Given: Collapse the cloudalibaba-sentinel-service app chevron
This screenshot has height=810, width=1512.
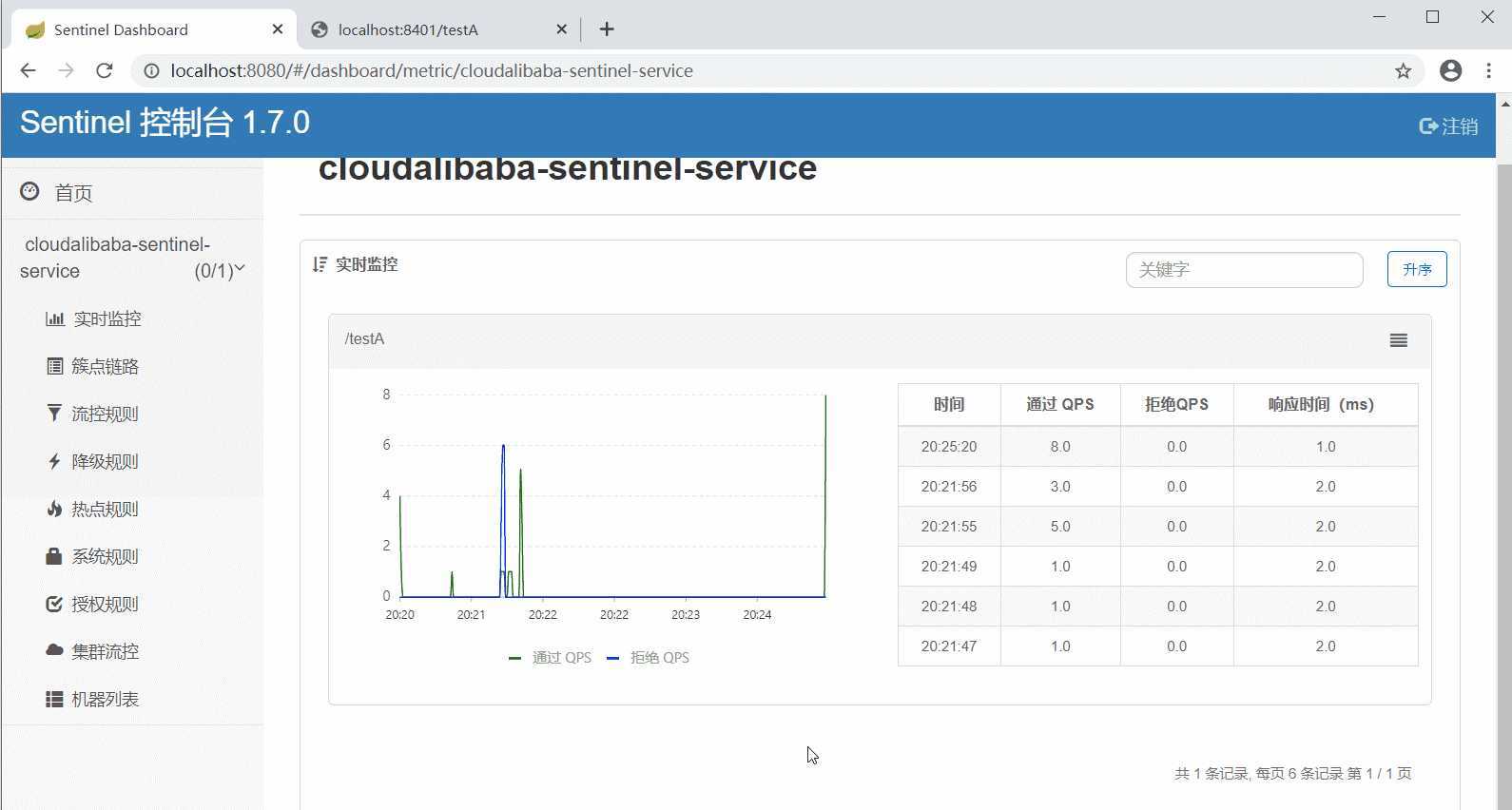Looking at the screenshot, I should click(x=240, y=269).
